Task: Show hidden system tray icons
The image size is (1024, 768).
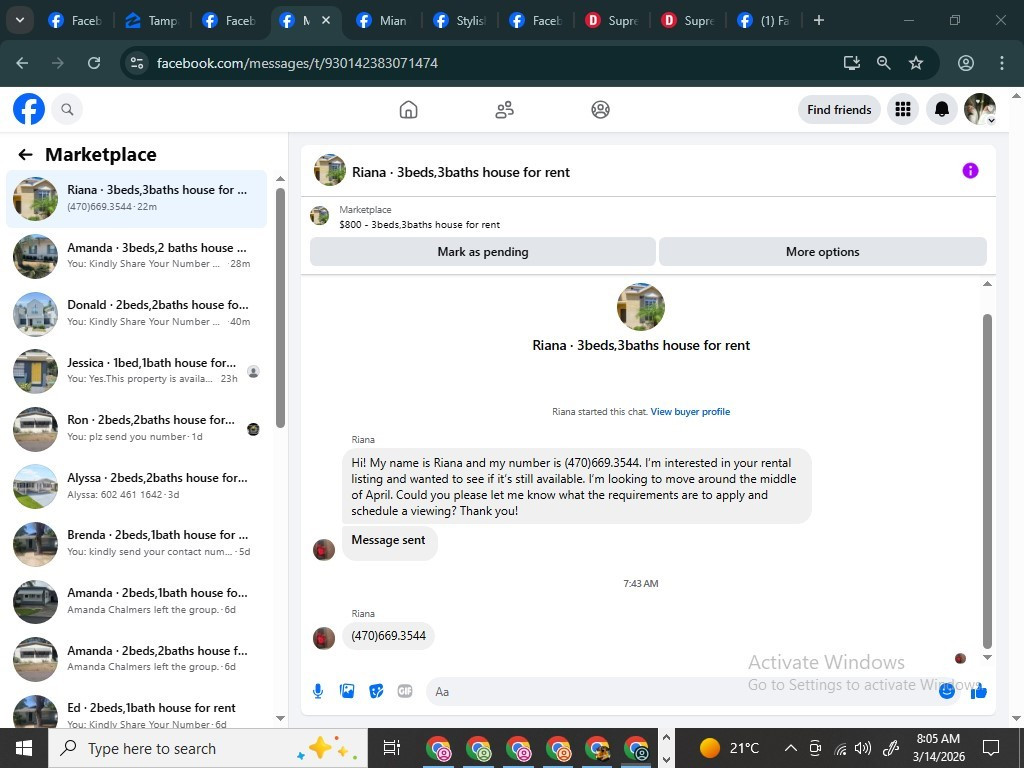Action: pyautogui.click(x=790, y=748)
